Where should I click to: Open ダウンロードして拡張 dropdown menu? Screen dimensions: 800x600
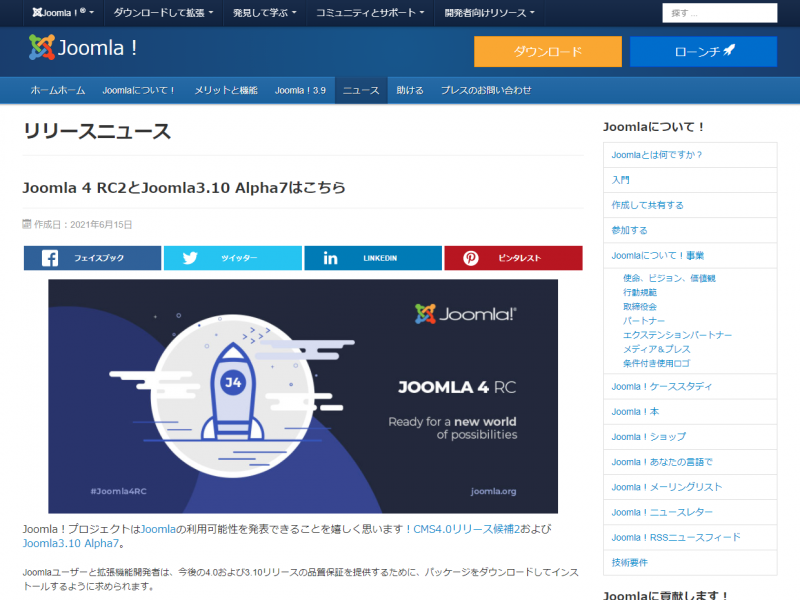163,13
